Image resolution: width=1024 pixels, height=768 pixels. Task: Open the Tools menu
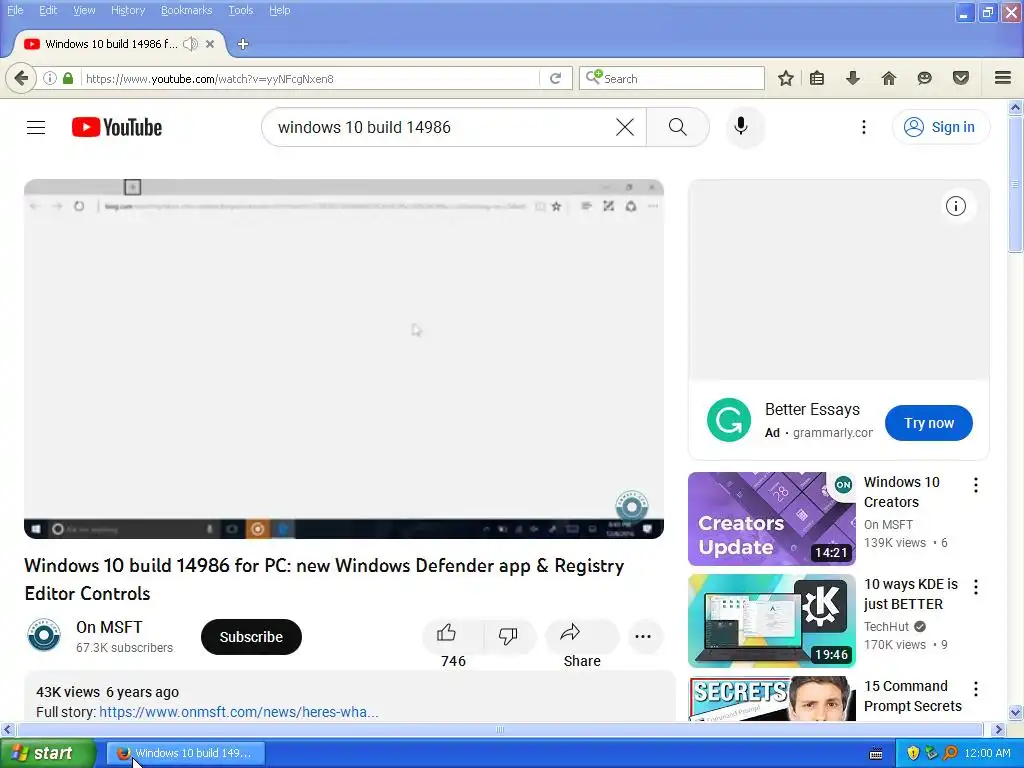click(240, 10)
